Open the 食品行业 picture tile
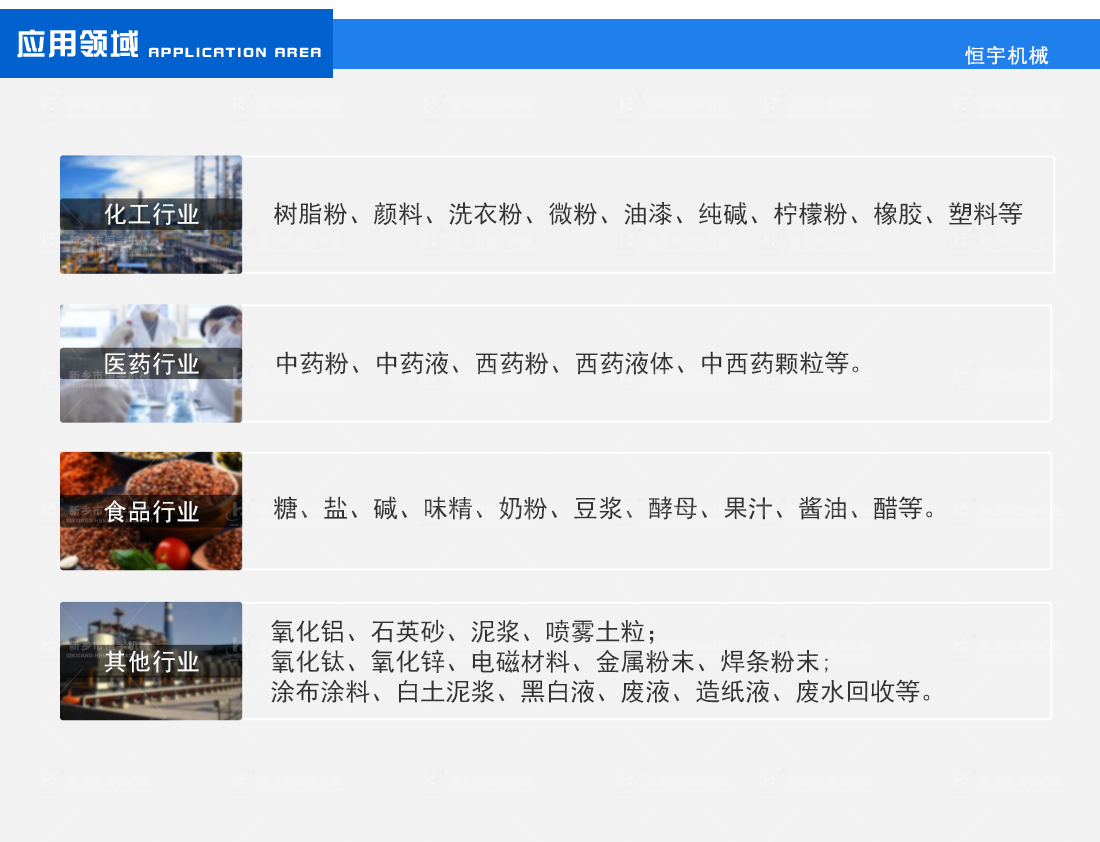The height and width of the screenshot is (842, 1100). tap(151, 511)
